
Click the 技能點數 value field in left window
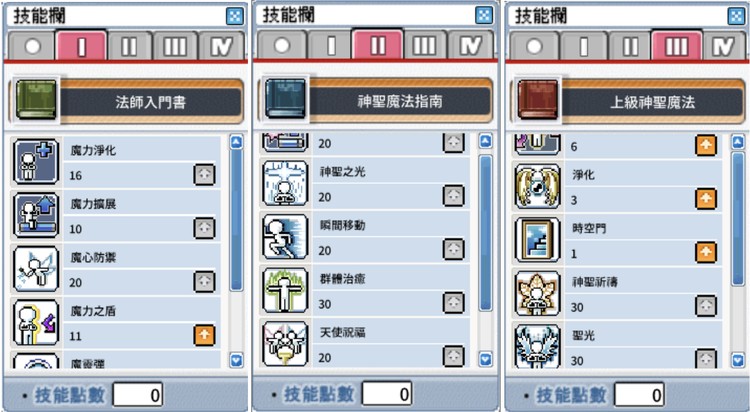point(138,395)
